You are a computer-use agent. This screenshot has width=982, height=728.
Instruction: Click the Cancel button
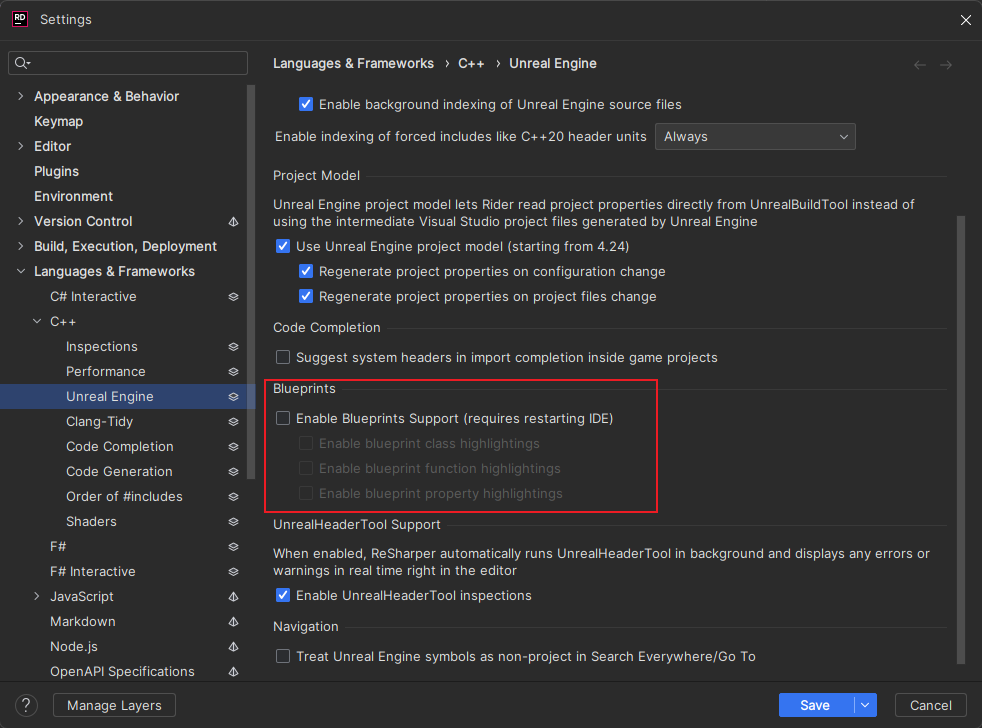pyautogui.click(x=931, y=705)
